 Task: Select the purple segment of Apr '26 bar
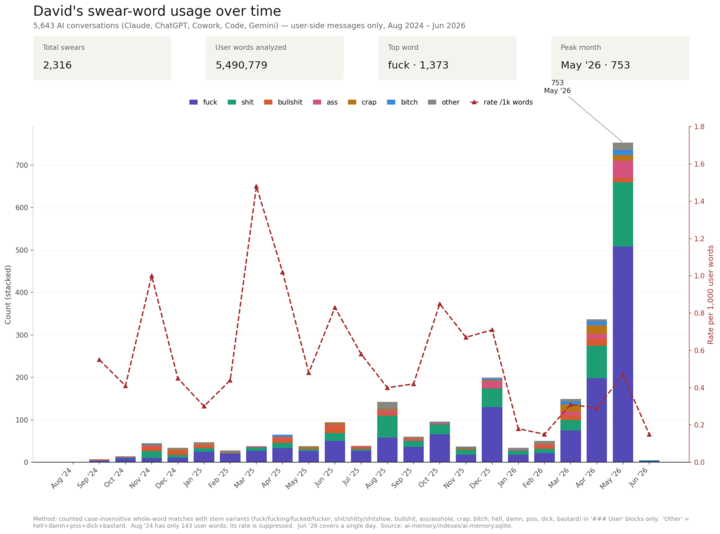pos(596,420)
